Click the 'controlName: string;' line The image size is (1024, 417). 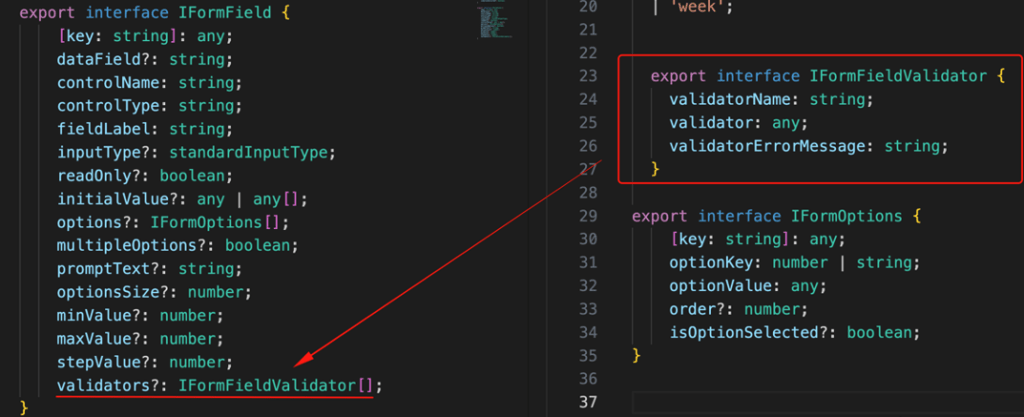pyautogui.click(x=150, y=83)
